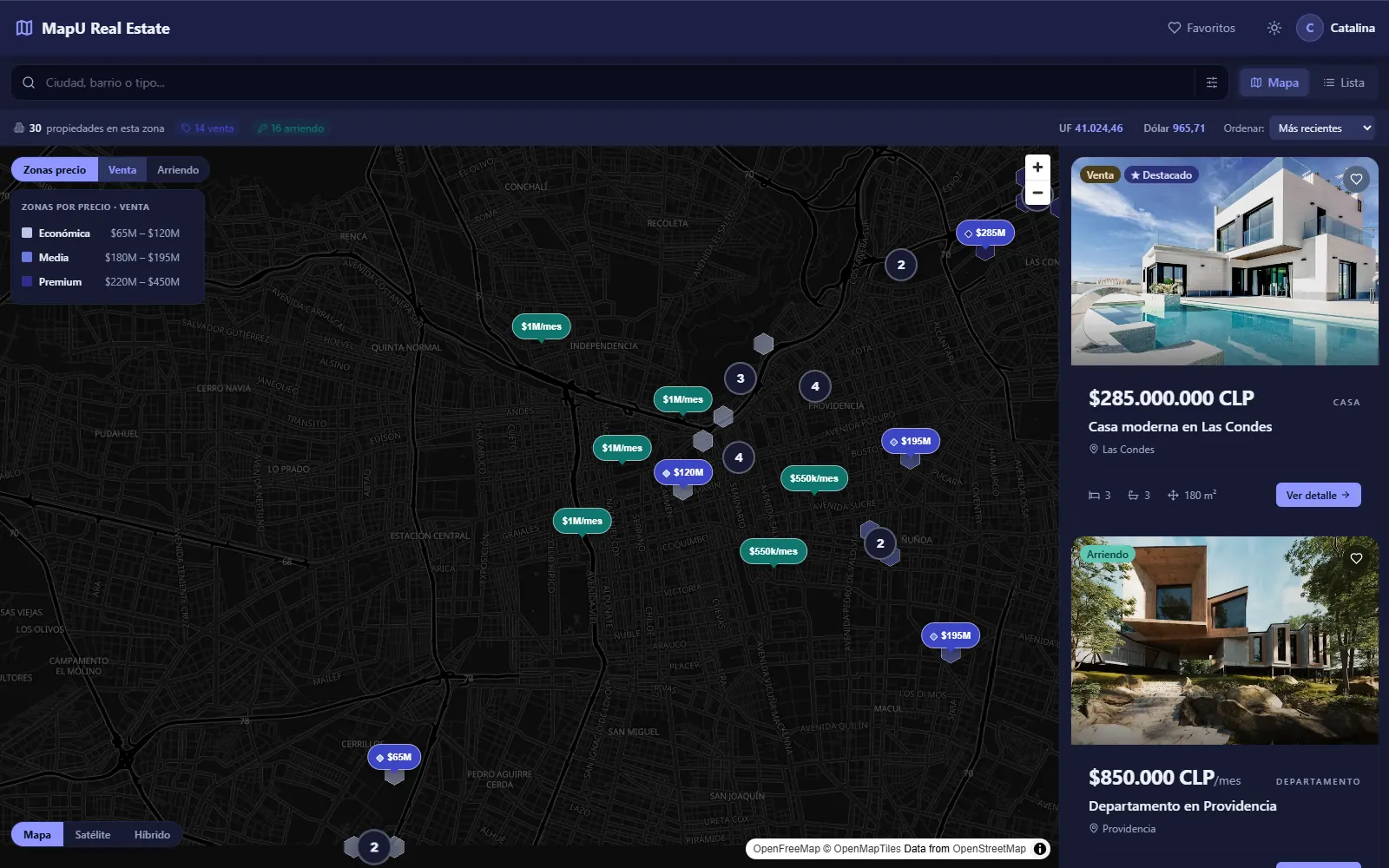
Task: Open the Casa moderna pool house photo
Action: pyautogui.click(x=1224, y=261)
